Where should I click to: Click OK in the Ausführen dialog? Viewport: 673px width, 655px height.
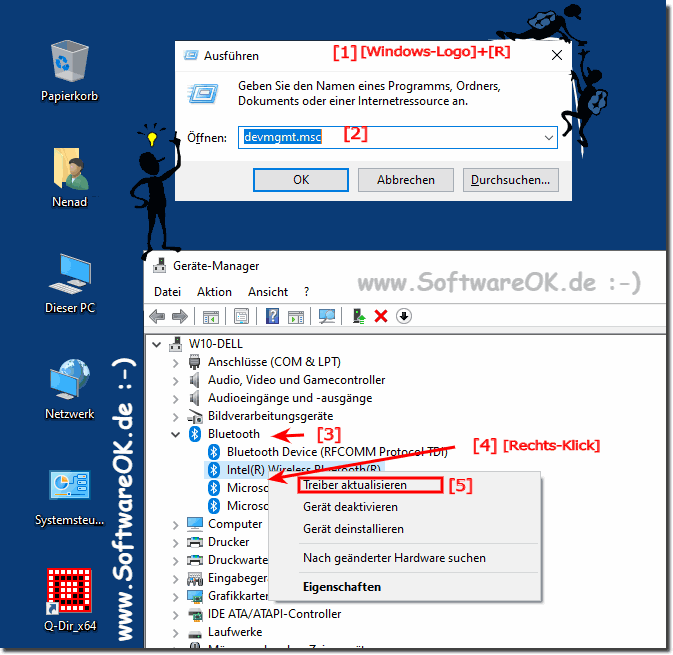tap(300, 180)
